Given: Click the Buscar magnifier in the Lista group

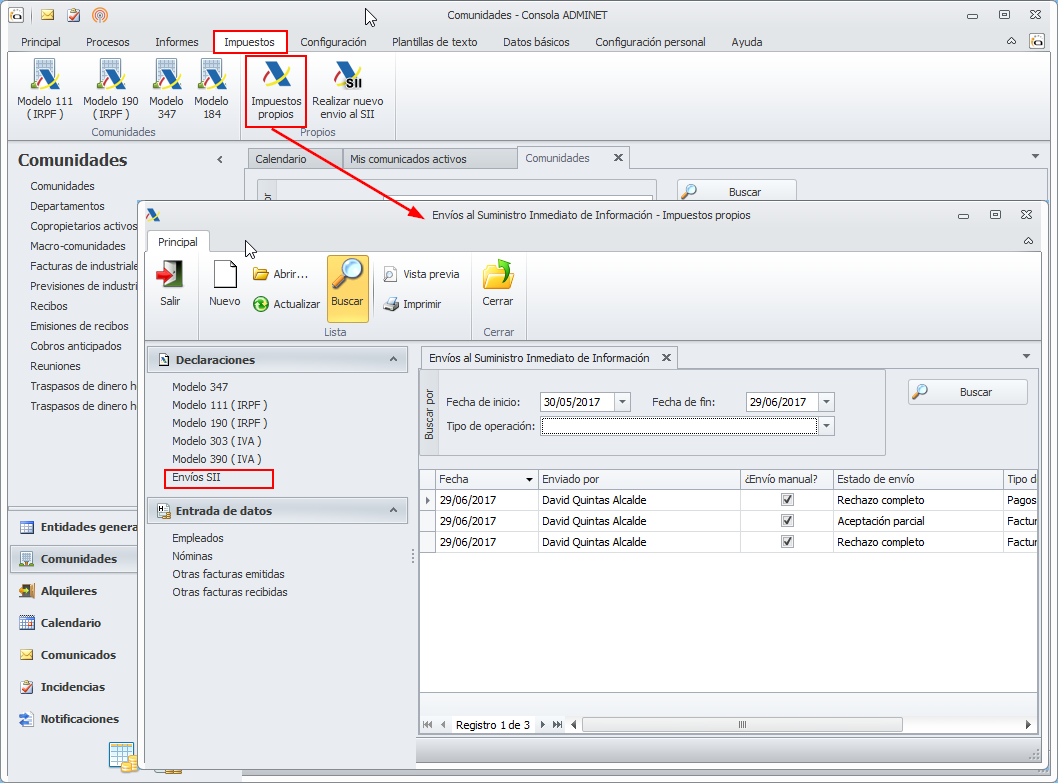Looking at the screenshot, I should point(347,288).
